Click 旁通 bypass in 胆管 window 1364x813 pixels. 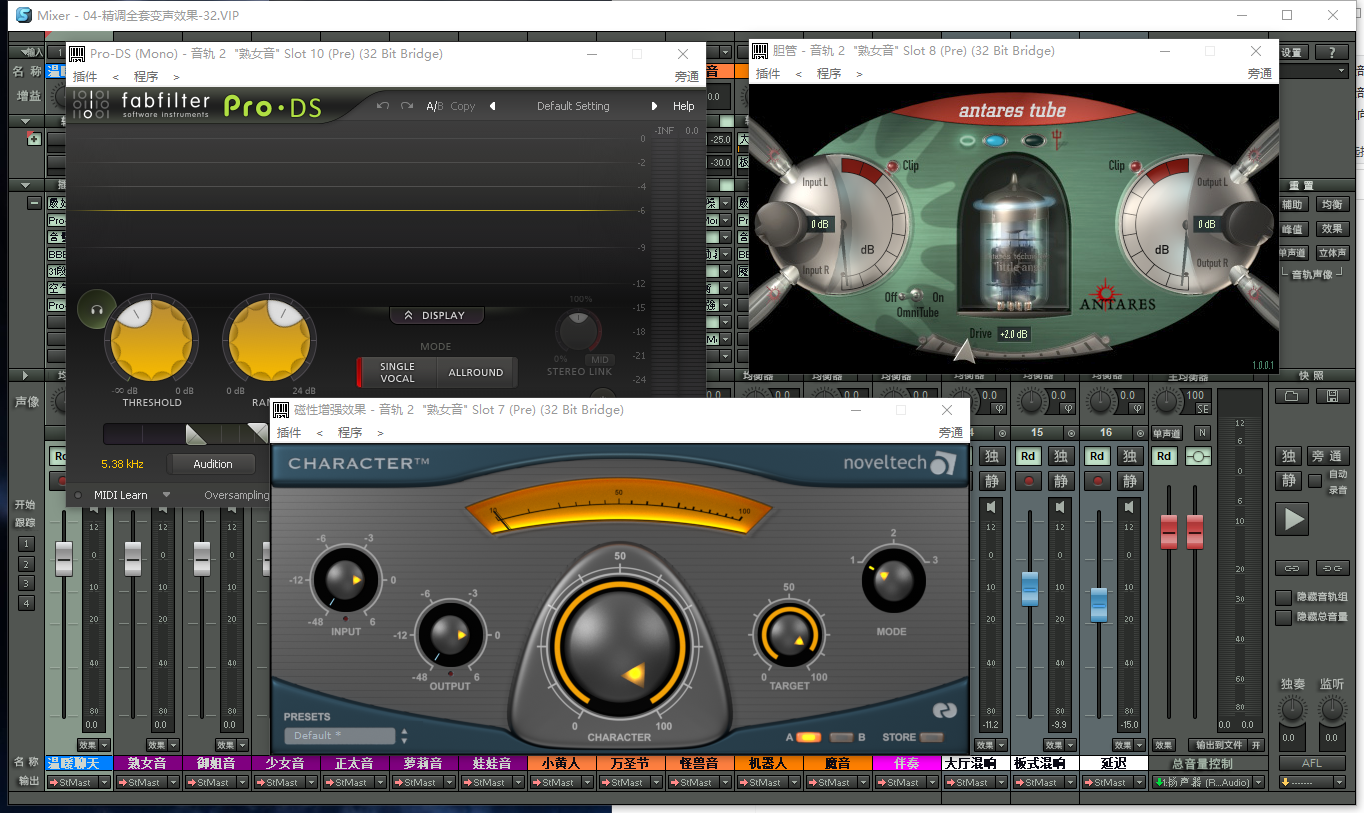(x=1259, y=73)
